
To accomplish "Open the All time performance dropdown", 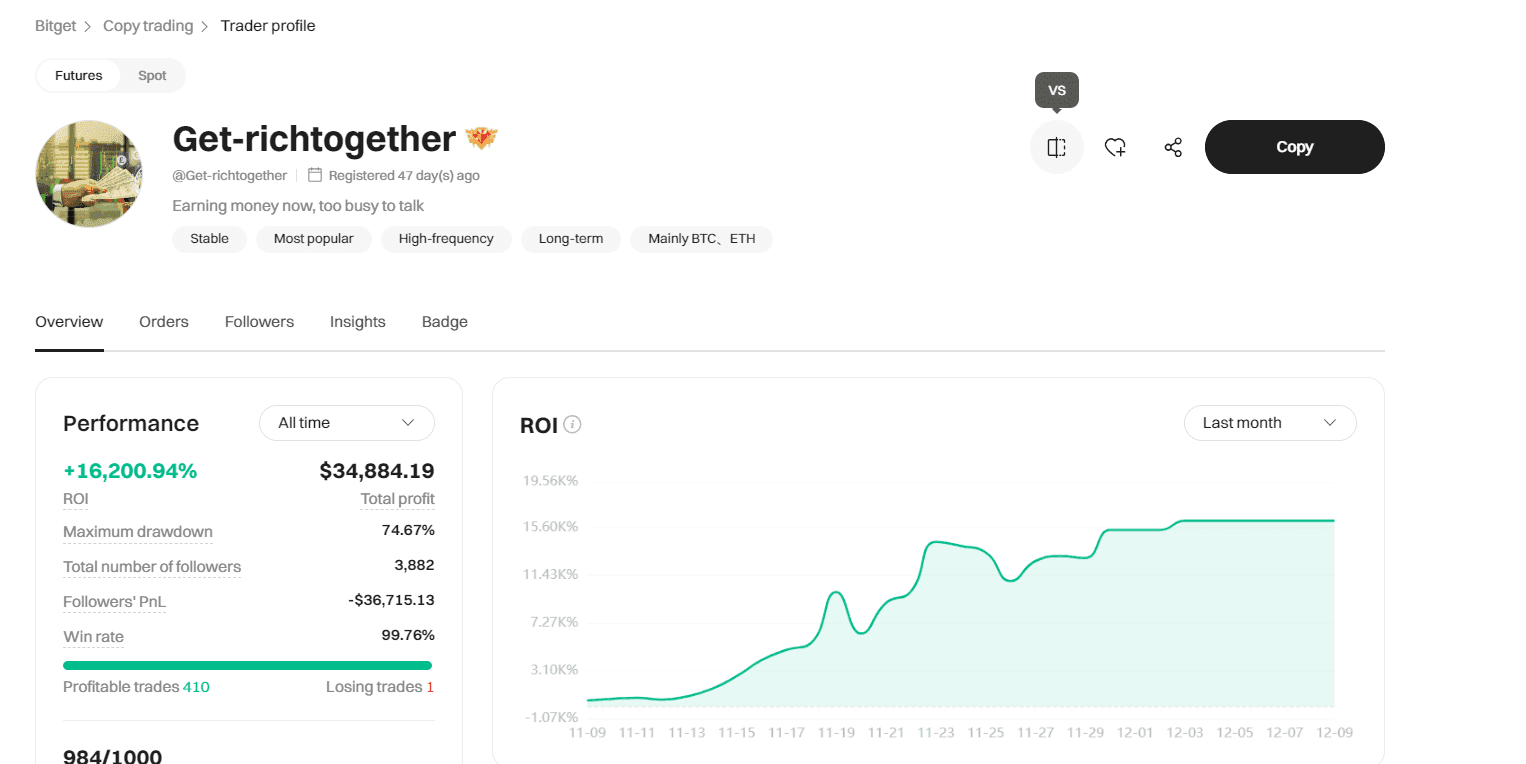I will click(x=346, y=423).
